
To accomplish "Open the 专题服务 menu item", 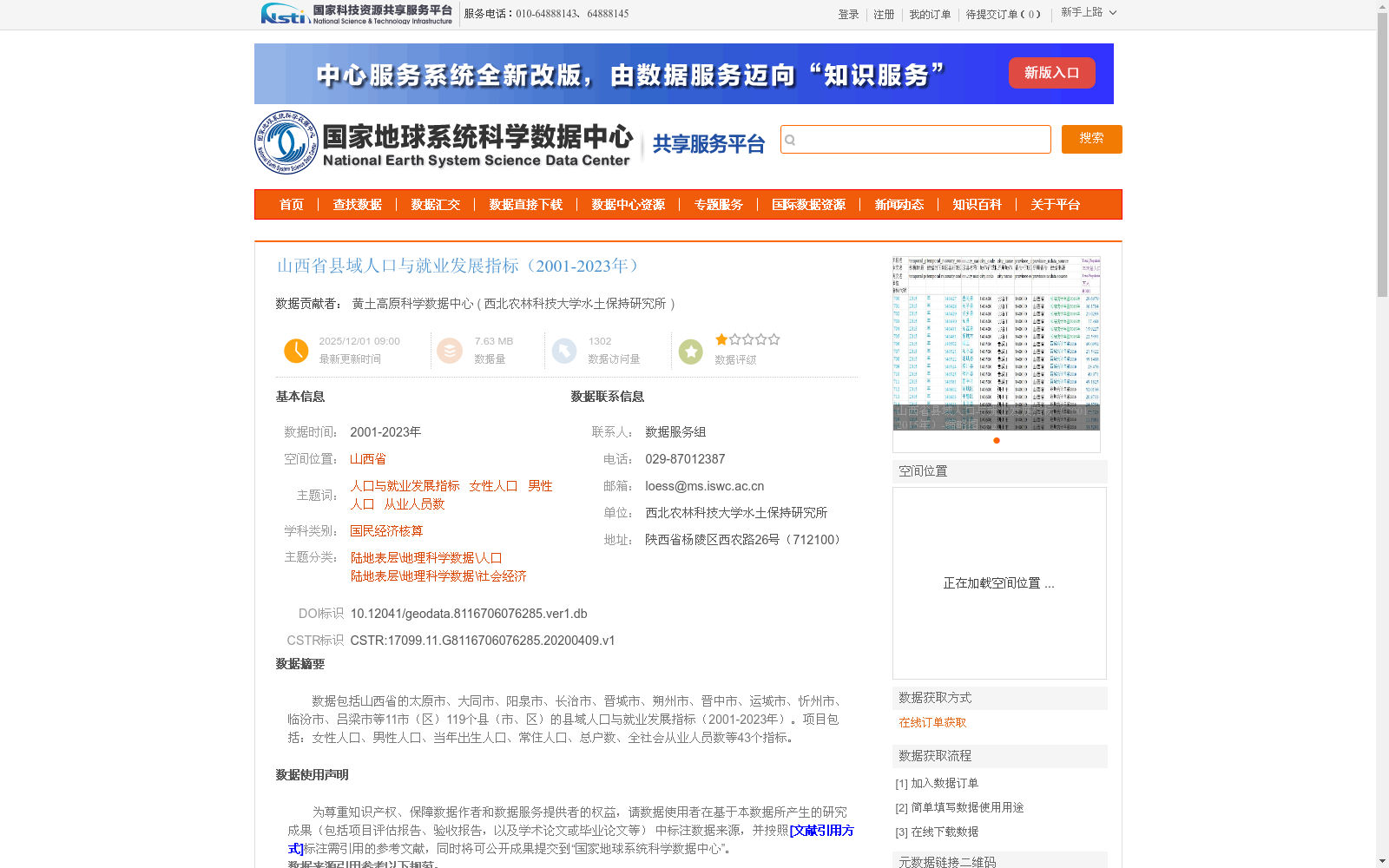I will 718,205.
